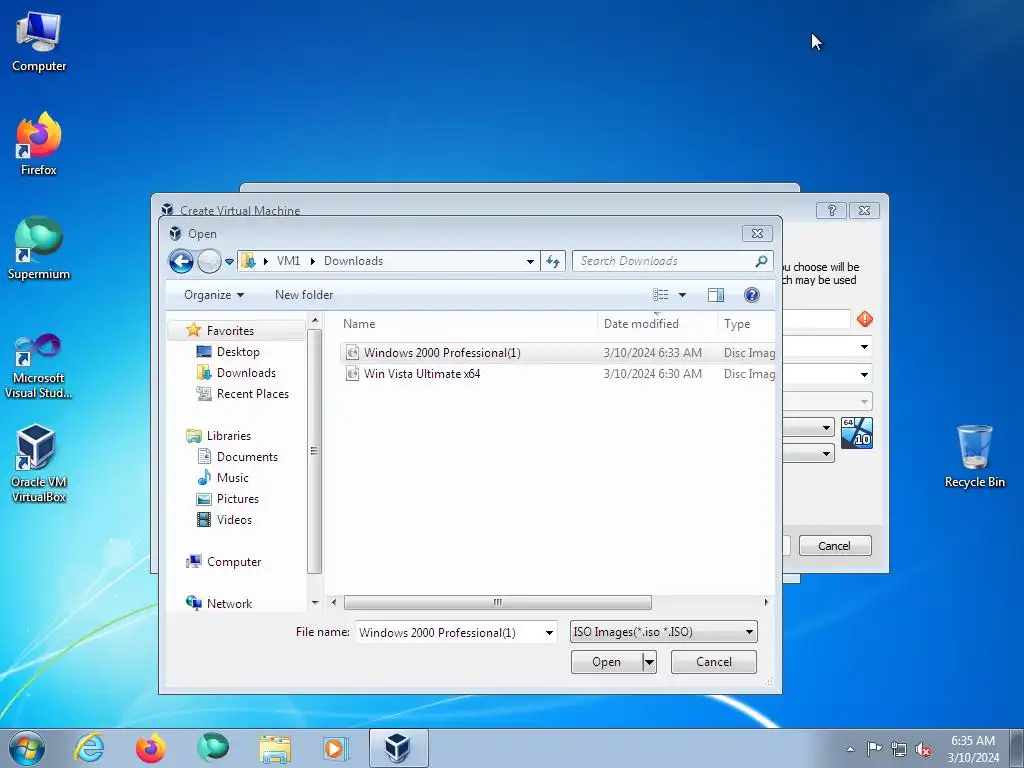Click the Downloads breadcrumb in address bar
The height and width of the screenshot is (768, 1024).
[x=353, y=261]
